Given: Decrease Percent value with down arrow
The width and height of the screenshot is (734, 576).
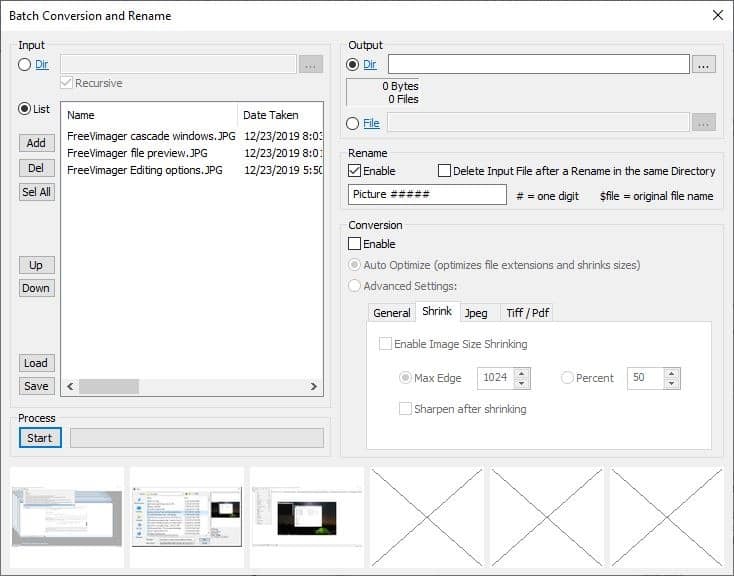Looking at the screenshot, I should pos(671,384).
